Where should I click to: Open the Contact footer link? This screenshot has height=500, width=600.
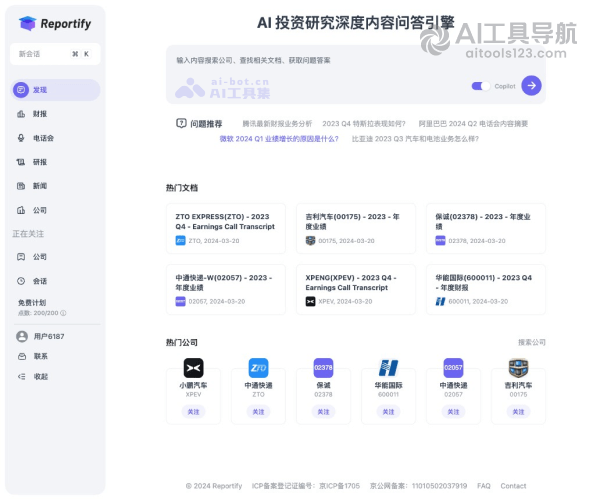(514, 486)
